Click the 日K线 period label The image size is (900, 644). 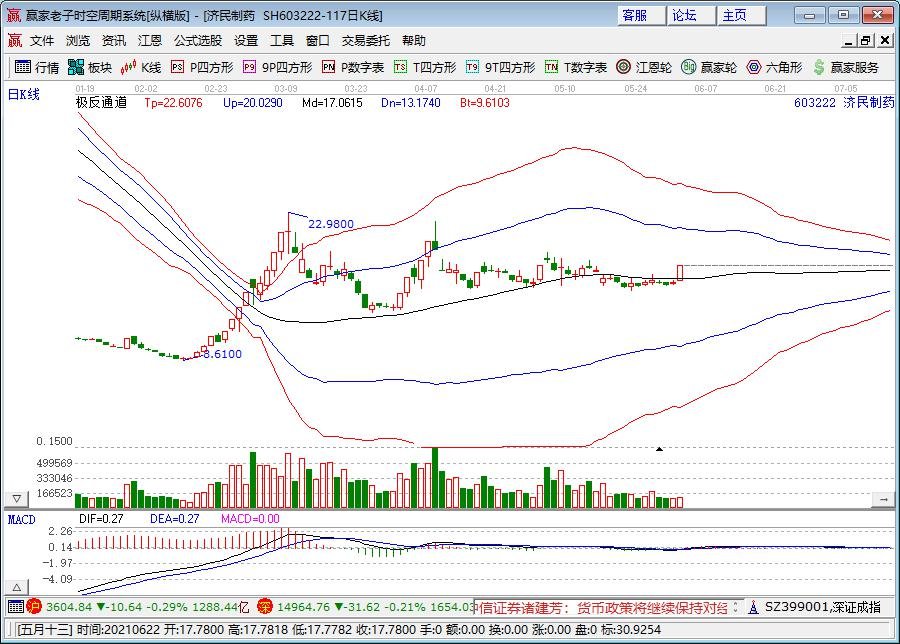coord(24,95)
